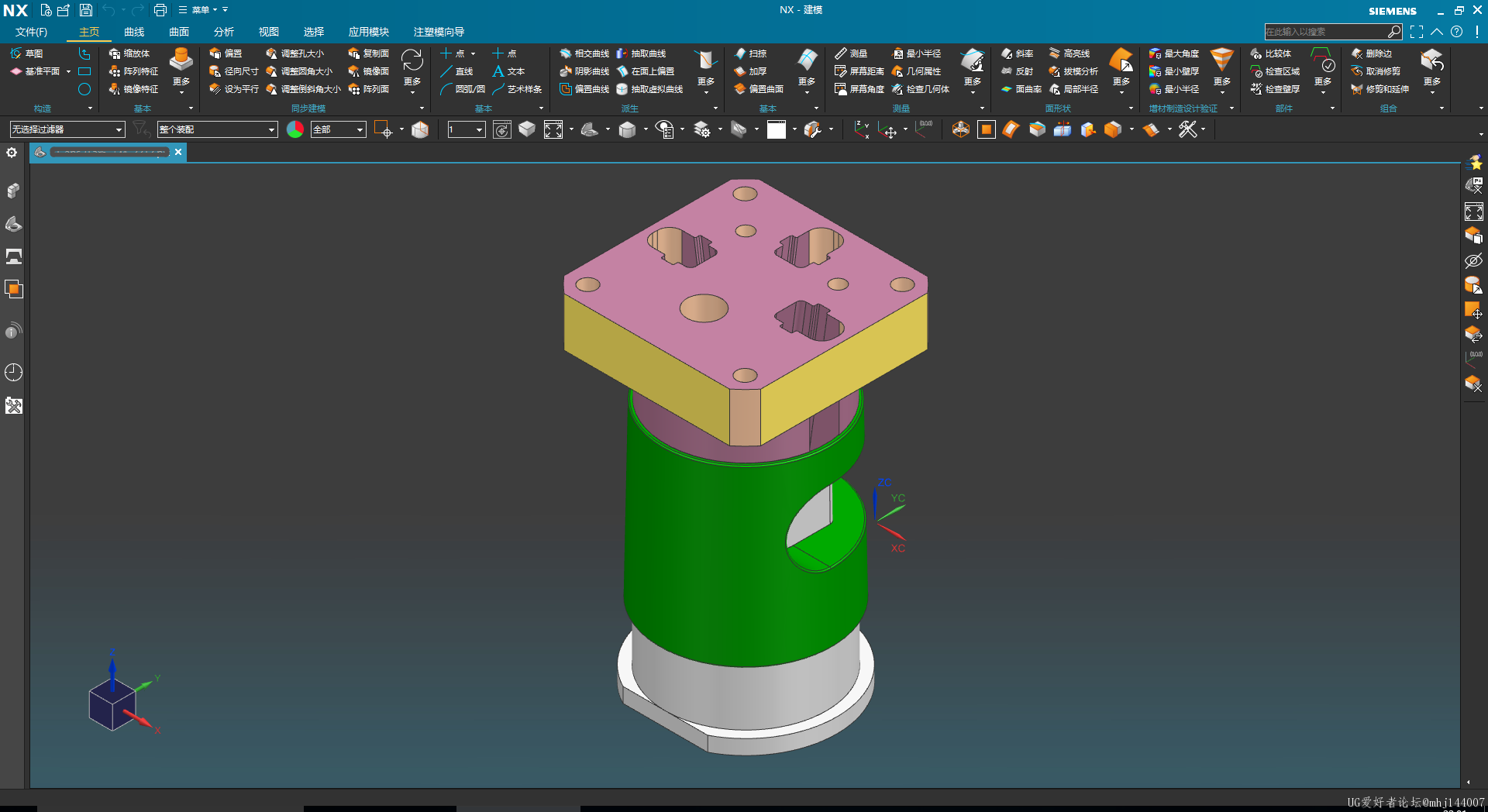Image resolution: width=1488 pixels, height=812 pixels.
Task: Click the 相交曲线 intersection curve tool
Action: click(584, 53)
